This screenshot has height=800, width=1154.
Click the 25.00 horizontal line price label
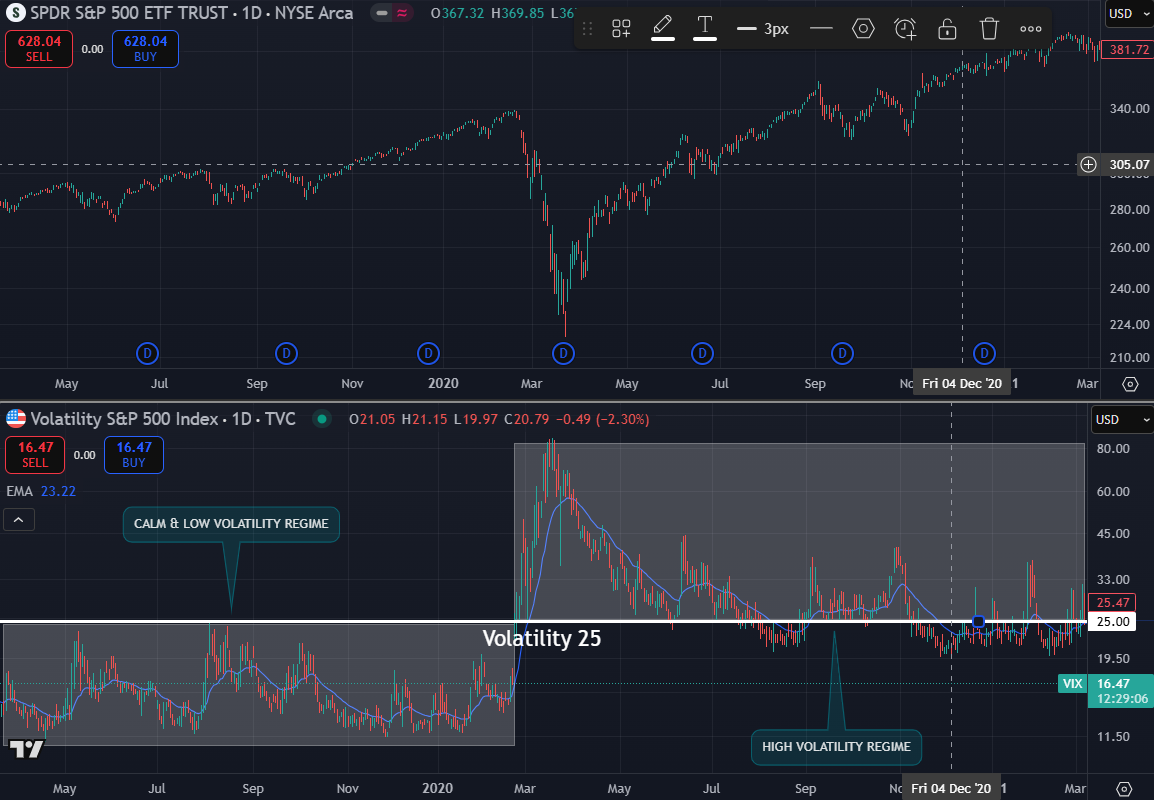pyautogui.click(x=1112, y=622)
